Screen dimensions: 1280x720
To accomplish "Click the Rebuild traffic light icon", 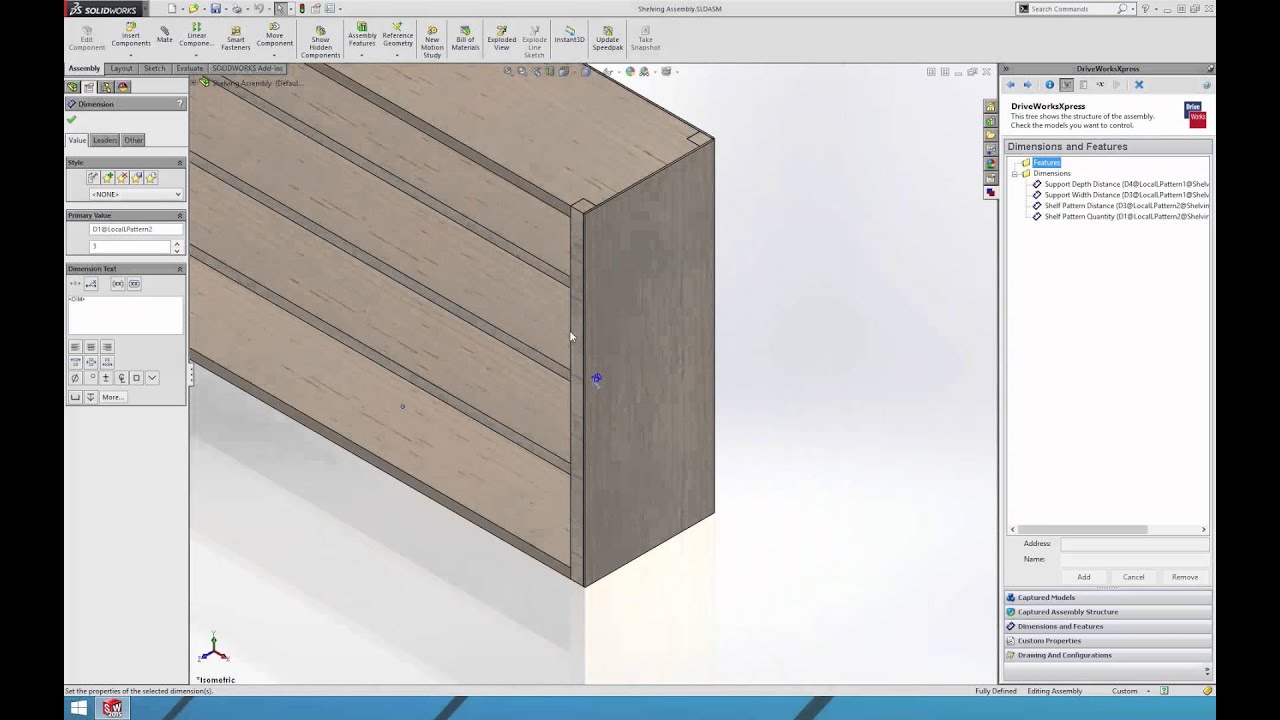I will coord(302,9).
